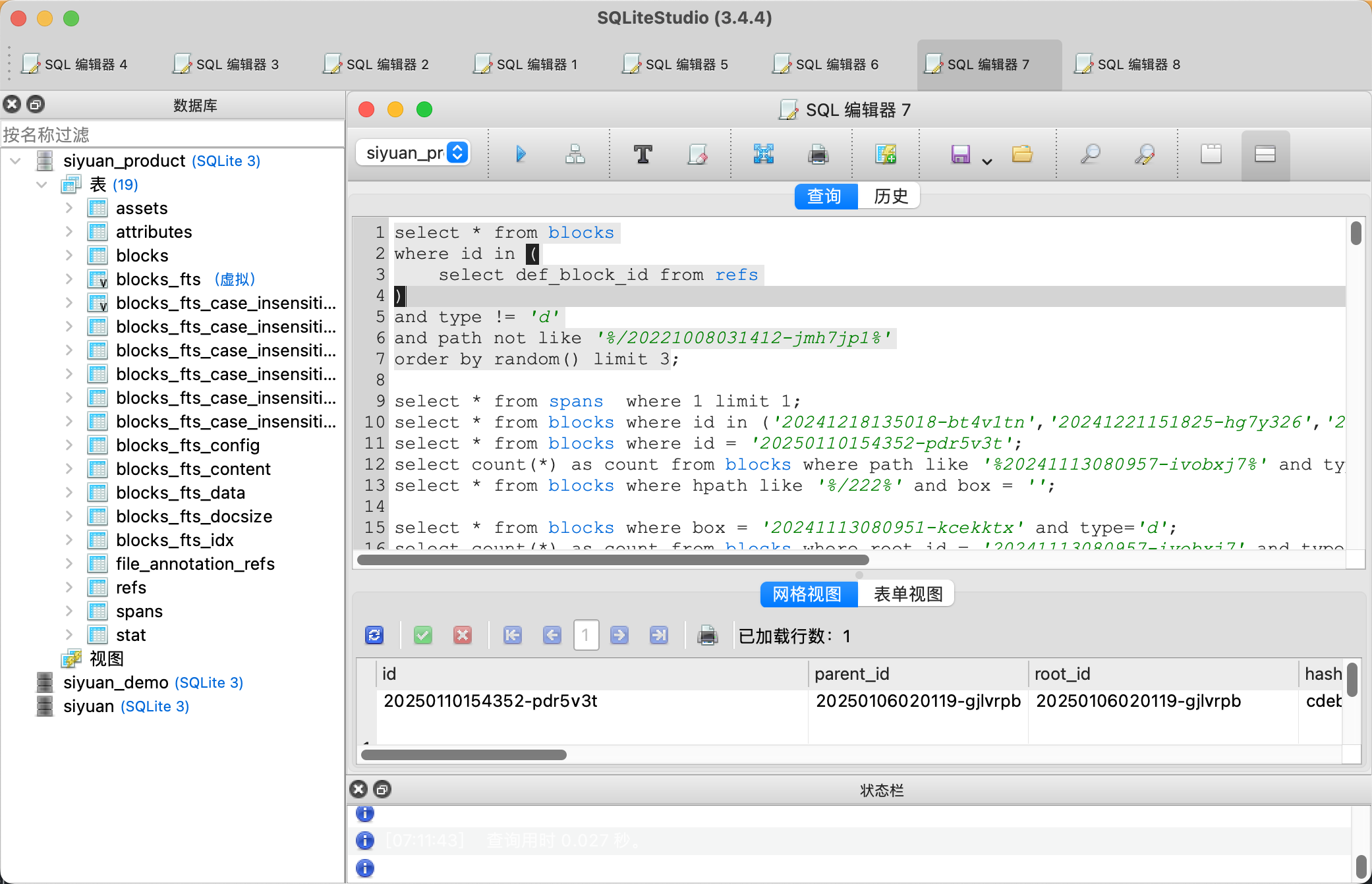Expand the blocks table node
Image resolution: width=1372 pixels, height=884 pixels.
click(x=69, y=256)
